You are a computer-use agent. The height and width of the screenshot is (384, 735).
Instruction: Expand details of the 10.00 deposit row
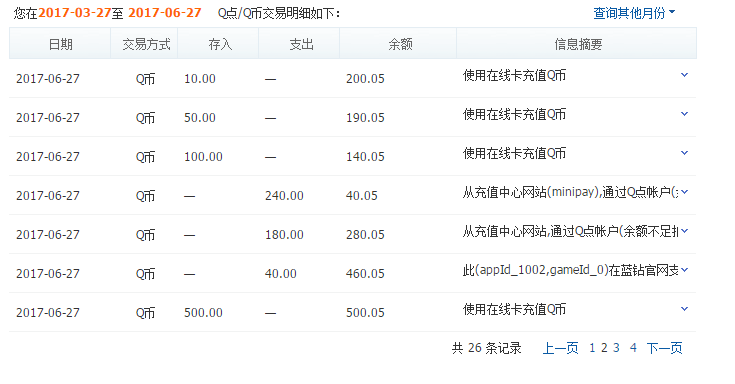tap(684, 75)
